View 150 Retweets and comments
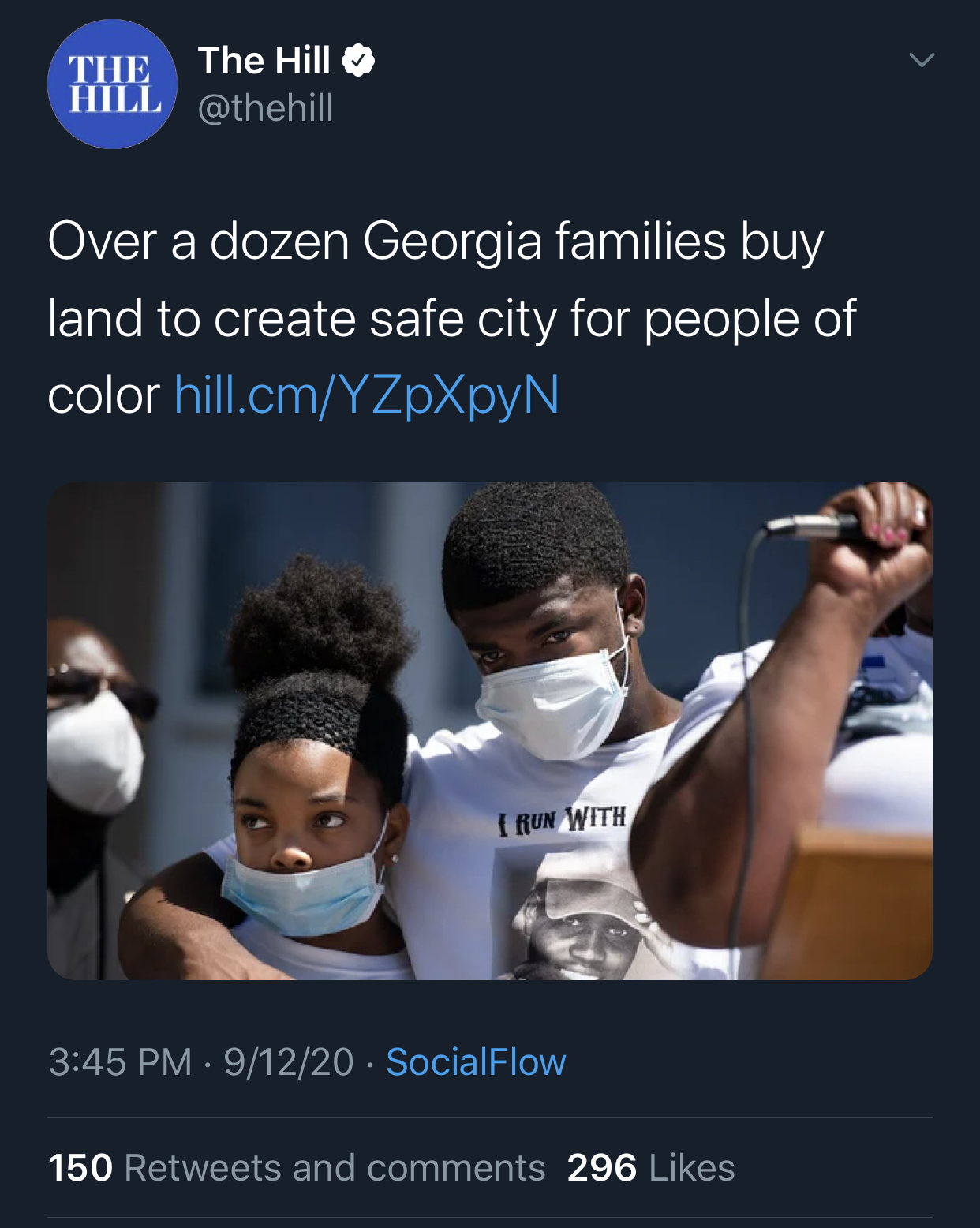The width and height of the screenshot is (980, 1228). tap(297, 1168)
